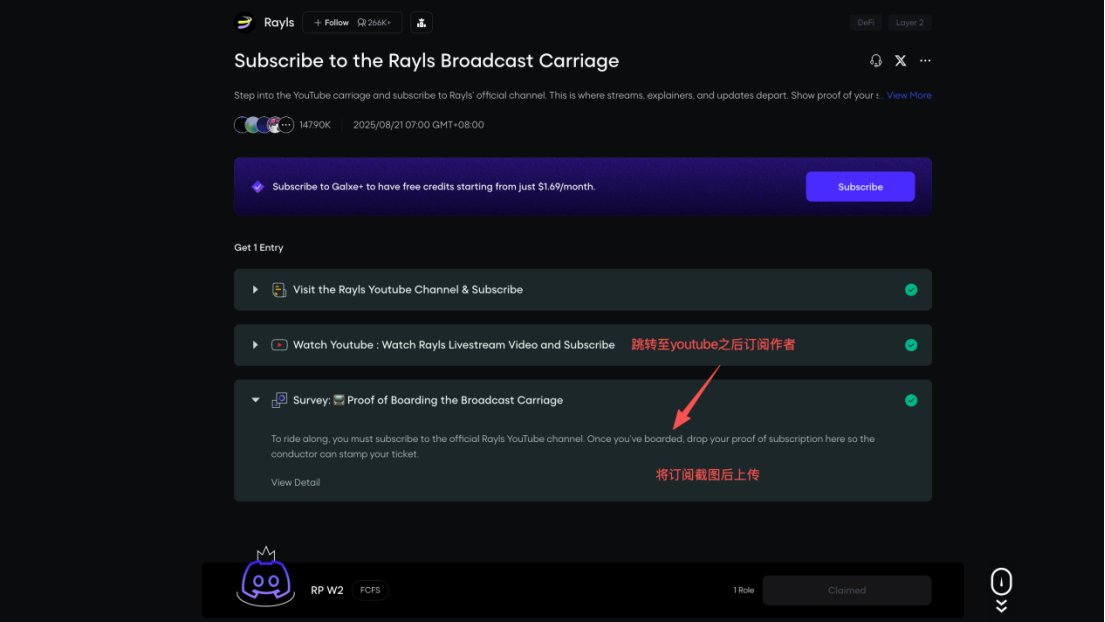Select the Layer 2 tag

pyautogui.click(x=910, y=23)
